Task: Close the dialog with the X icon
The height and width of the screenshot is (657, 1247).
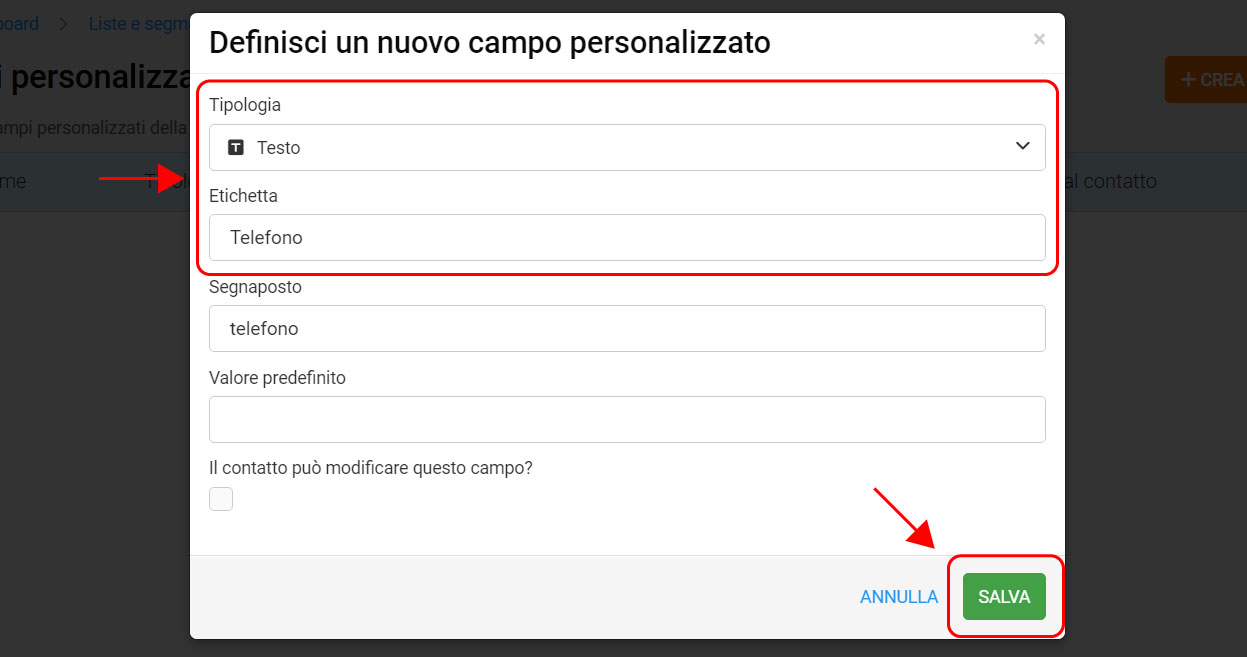Action: pyautogui.click(x=1039, y=39)
